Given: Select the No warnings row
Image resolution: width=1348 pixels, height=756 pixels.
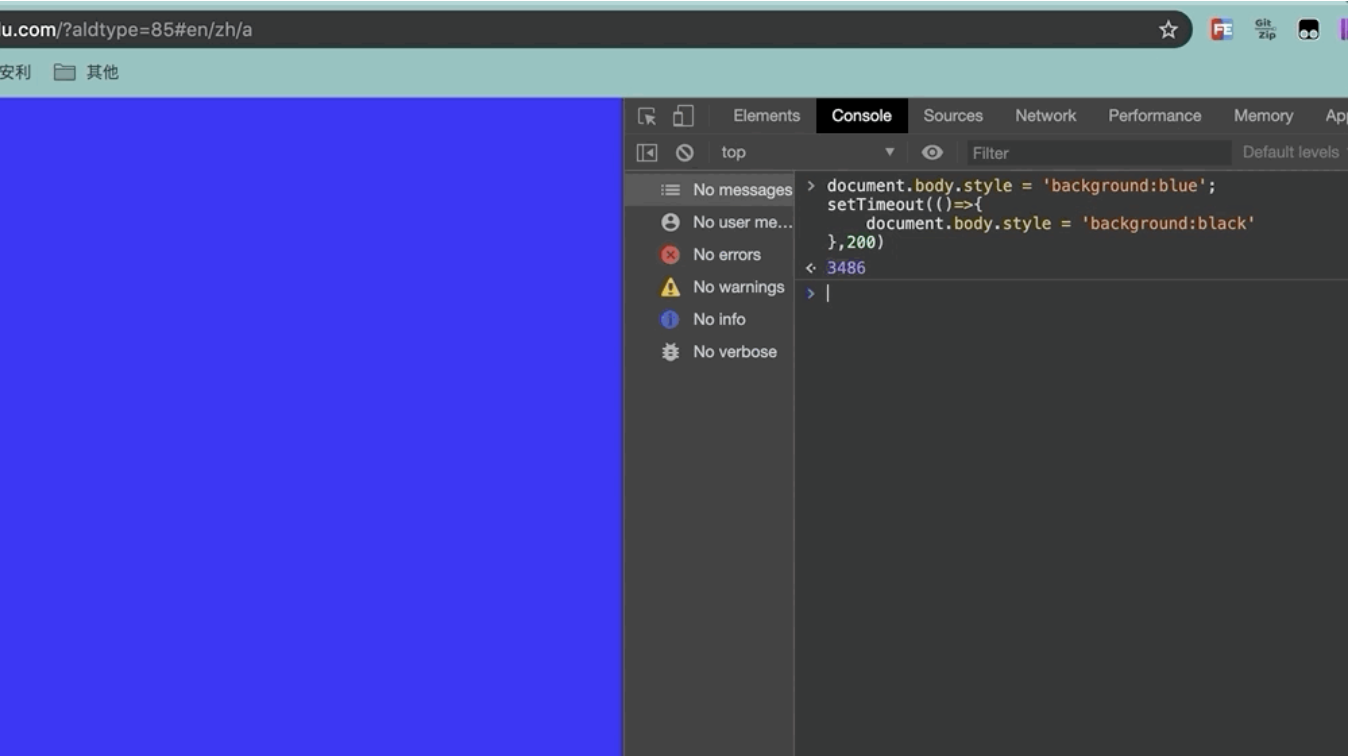Looking at the screenshot, I should click(x=710, y=287).
